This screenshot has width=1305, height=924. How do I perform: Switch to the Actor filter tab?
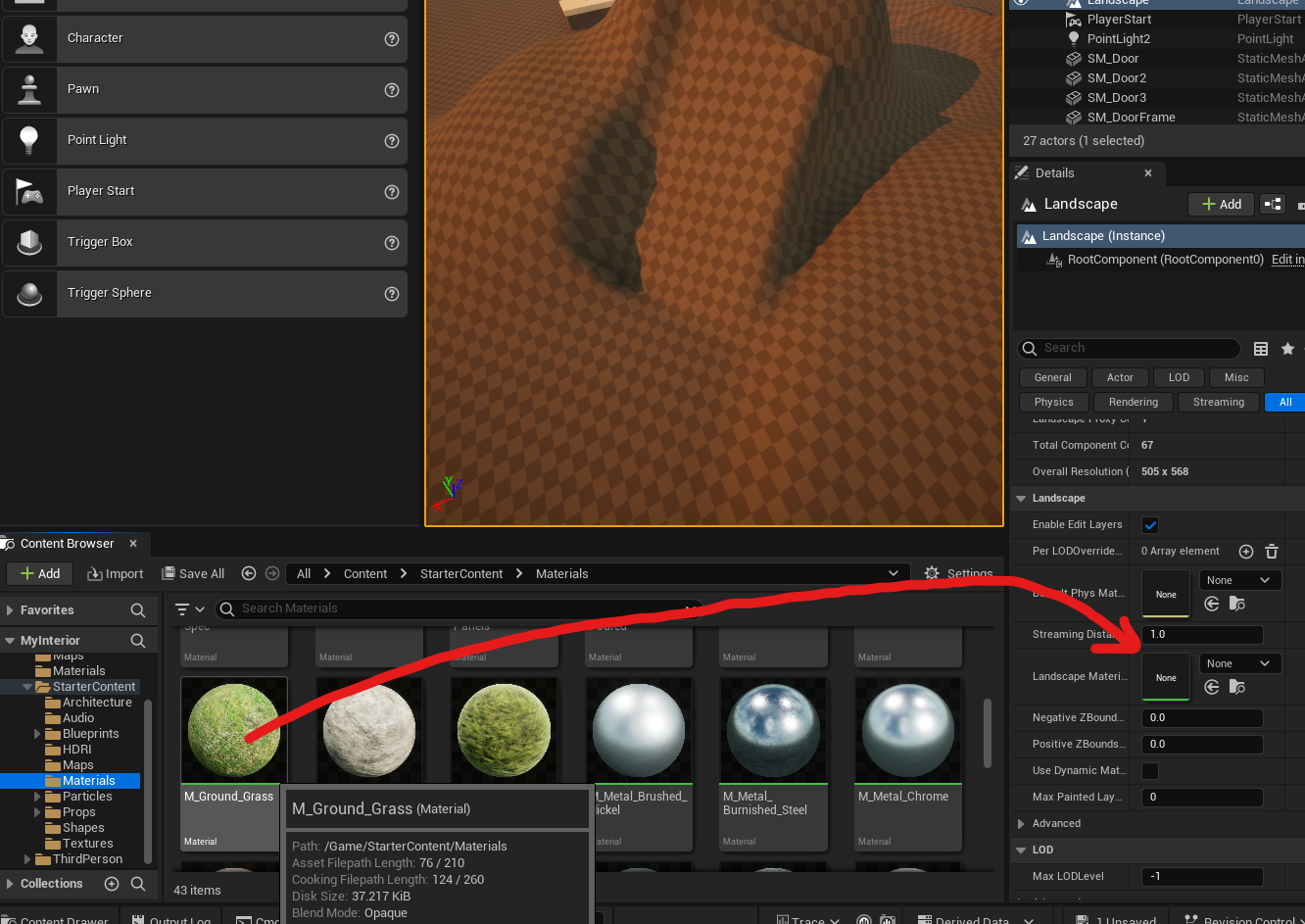[1120, 377]
